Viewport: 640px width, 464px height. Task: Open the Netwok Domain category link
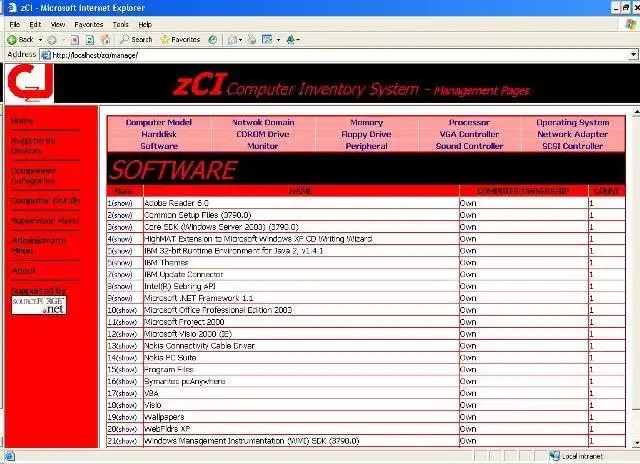pyautogui.click(x=263, y=122)
